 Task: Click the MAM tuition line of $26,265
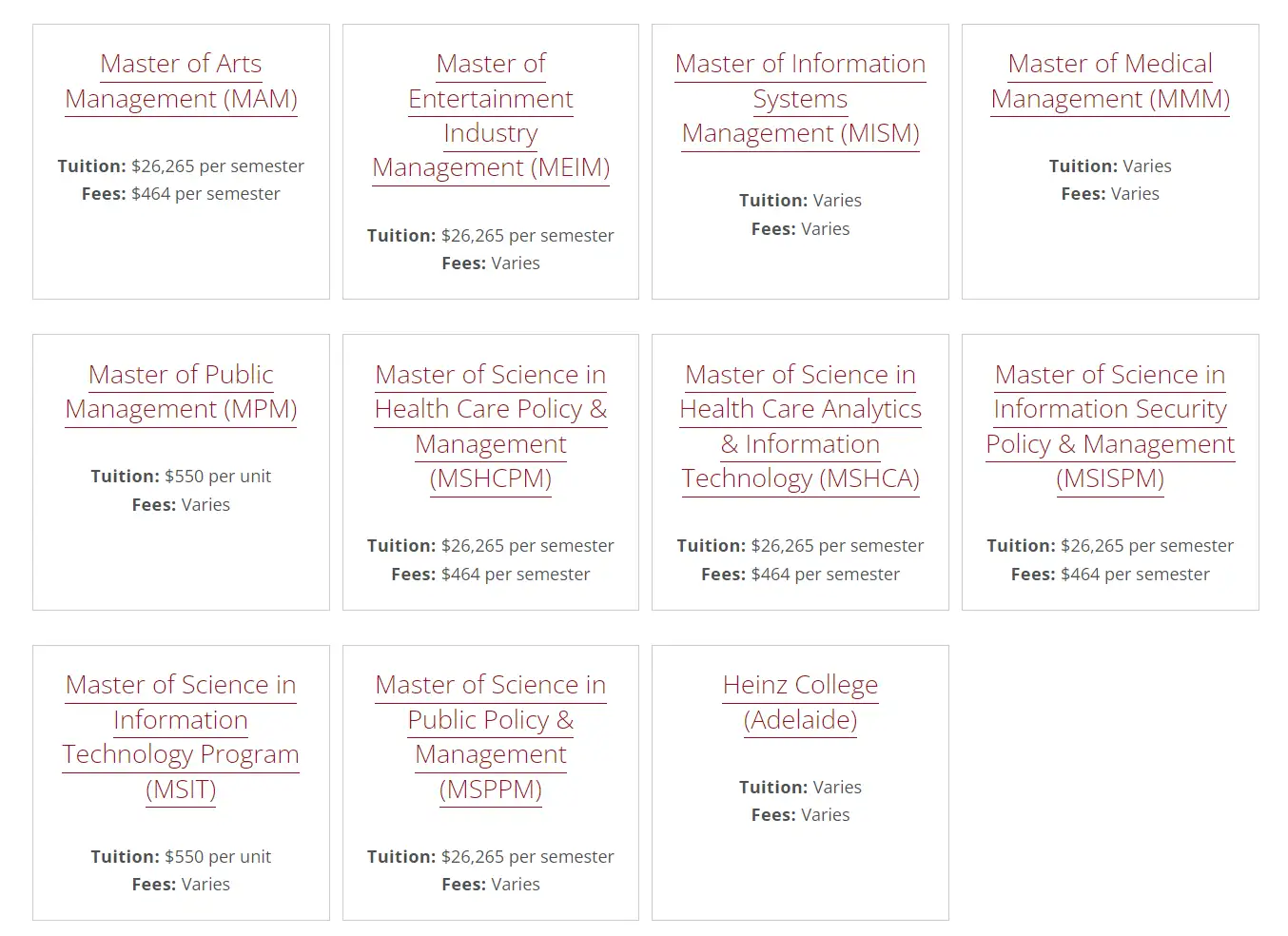[x=181, y=166]
